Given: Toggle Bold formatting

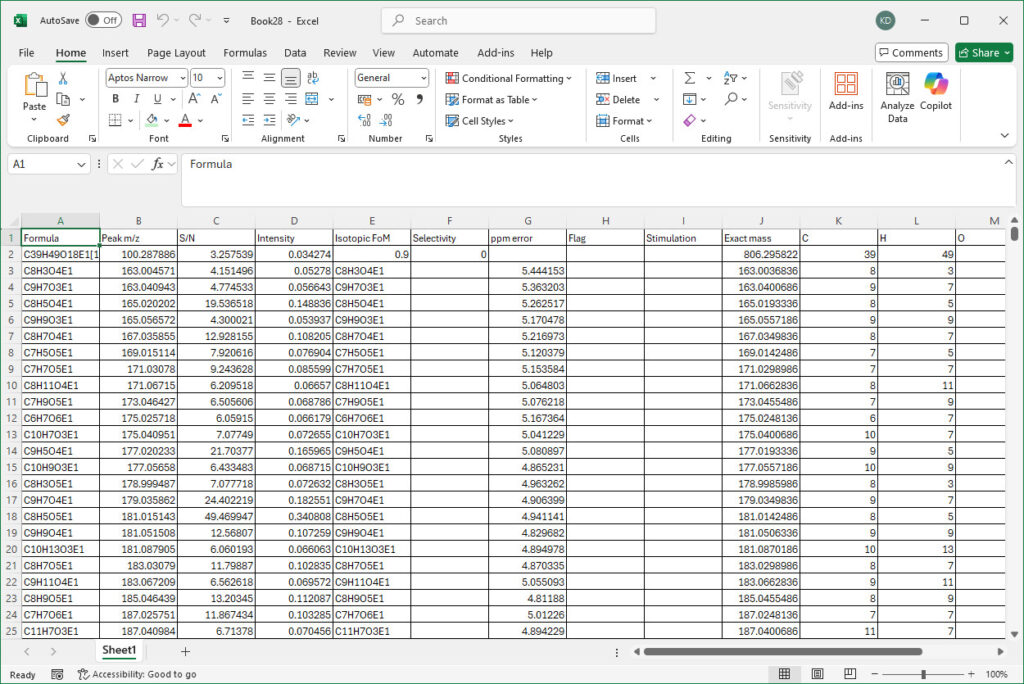Looking at the screenshot, I should [x=116, y=99].
